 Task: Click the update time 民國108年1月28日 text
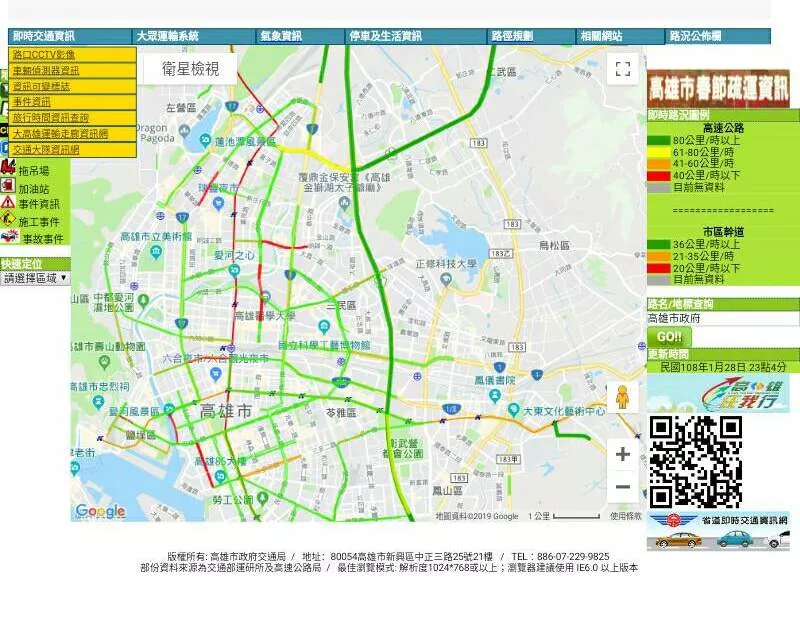click(x=723, y=367)
